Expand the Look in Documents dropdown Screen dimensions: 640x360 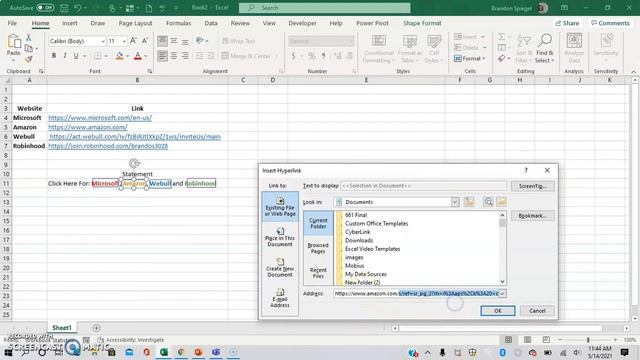pyautogui.click(x=455, y=202)
